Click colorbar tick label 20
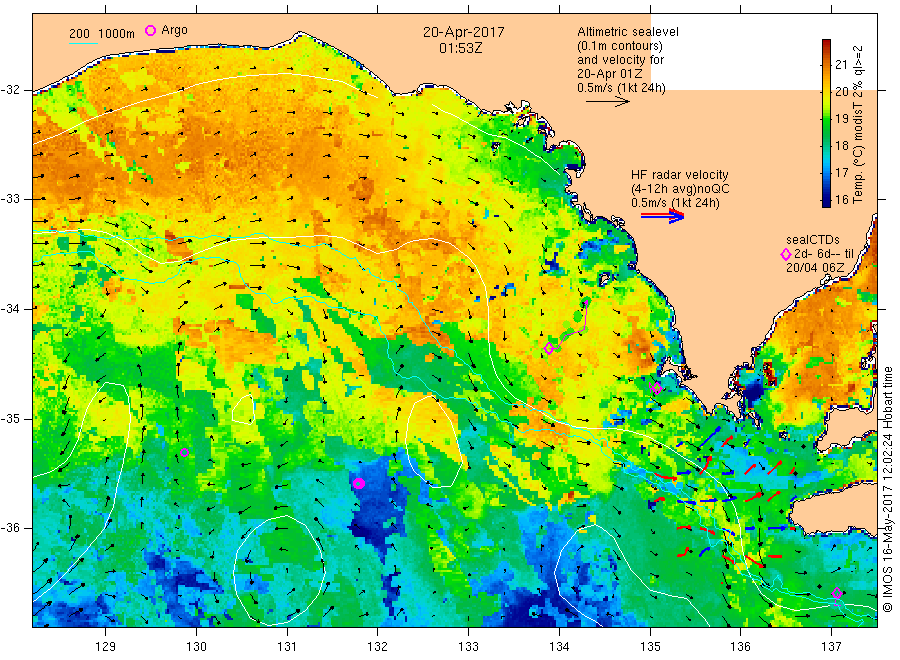Viewport: 900px width, 660px height. pyautogui.click(x=841, y=91)
